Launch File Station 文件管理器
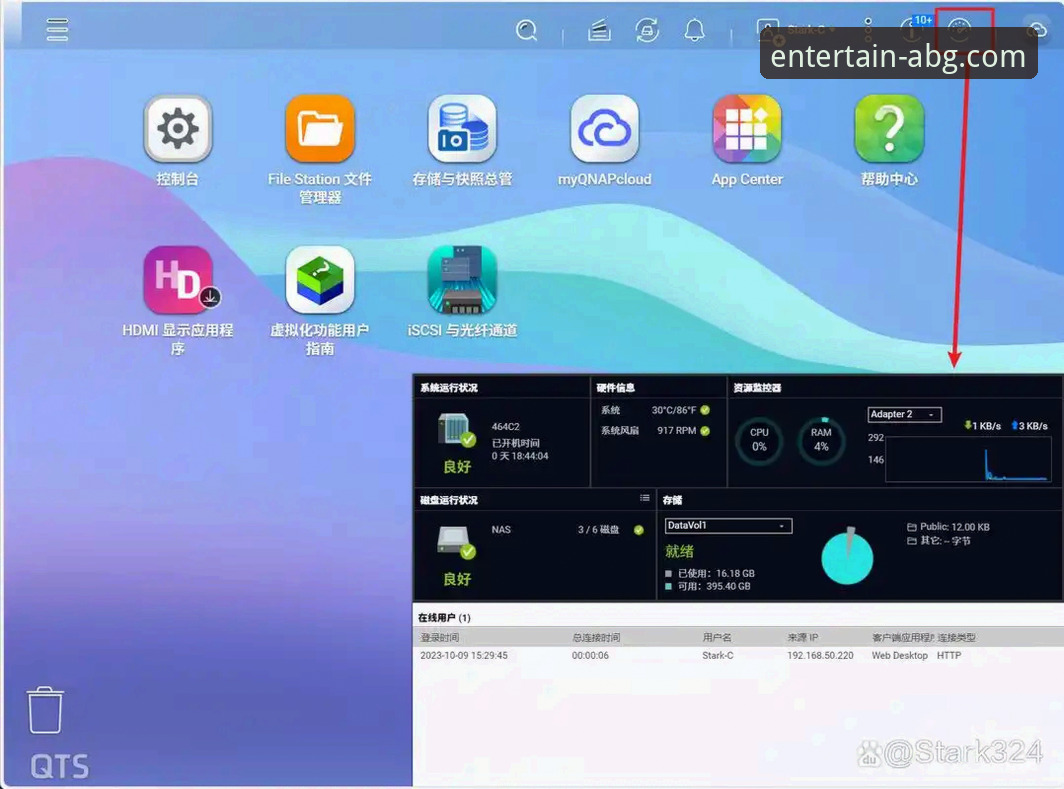This screenshot has height=789, width=1064. pyautogui.click(x=320, y=128)
